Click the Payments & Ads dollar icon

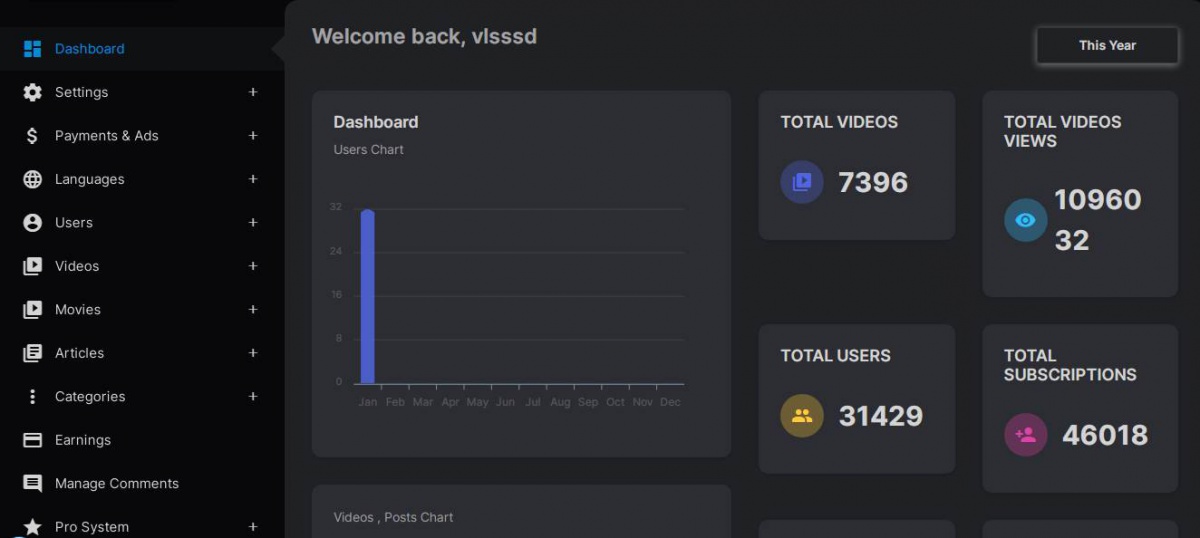pyautogui.click(x=32, y=136)
